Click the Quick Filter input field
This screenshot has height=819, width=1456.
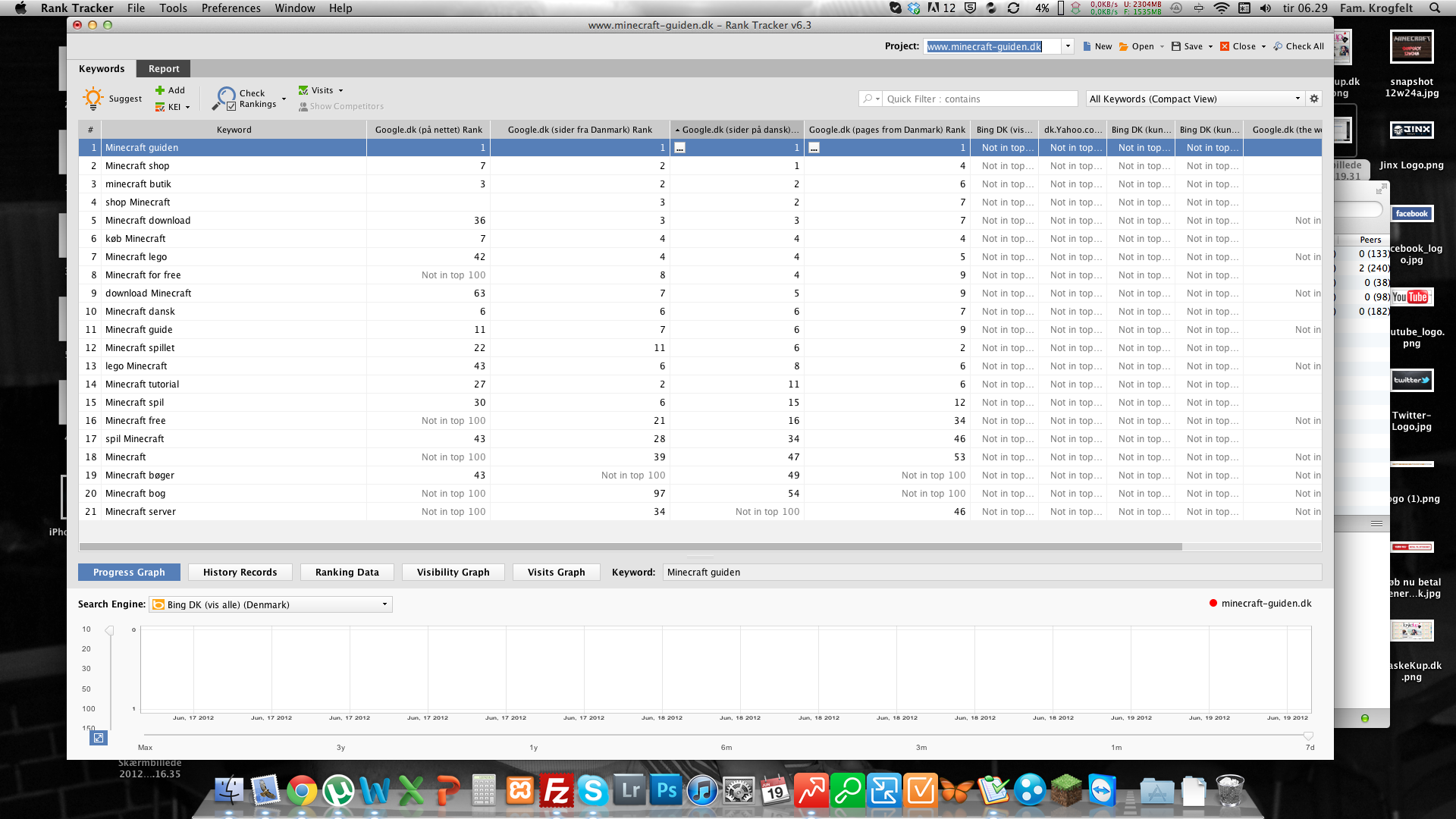[980, 99]
